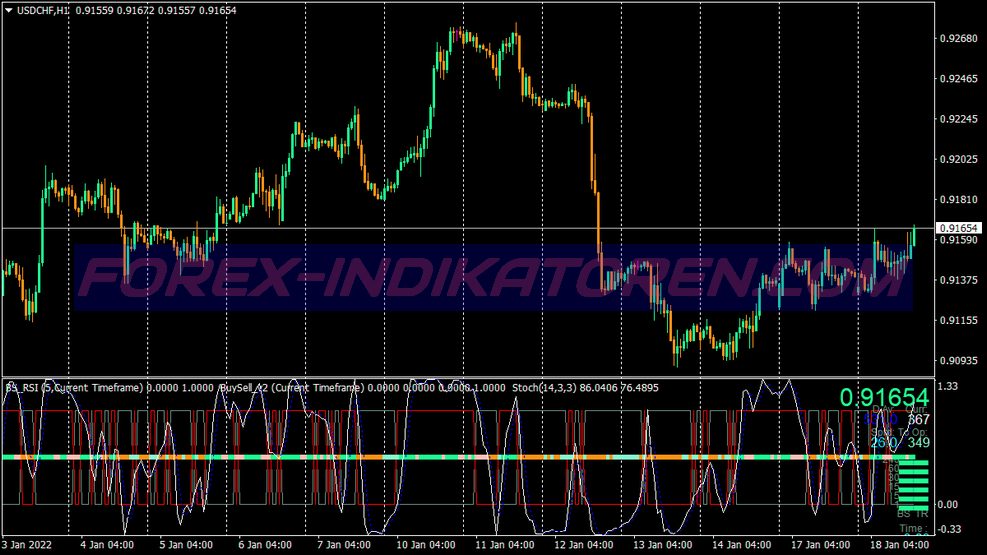Click the 13 Jan 04:00 time axis label
Image resolution: width=987 pixels, height=555 pixels.
(x=661, y=546)
